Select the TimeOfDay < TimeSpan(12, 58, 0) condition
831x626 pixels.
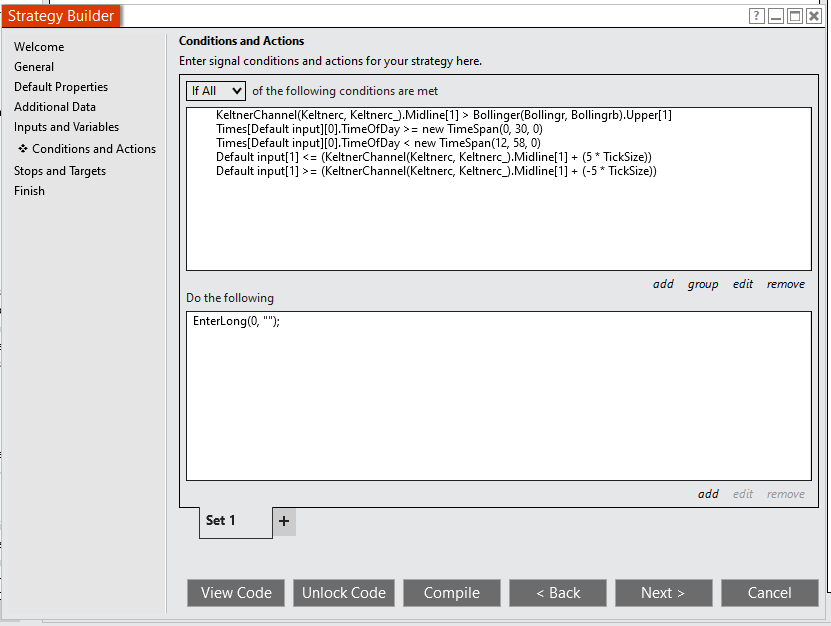tap(378, 143)
